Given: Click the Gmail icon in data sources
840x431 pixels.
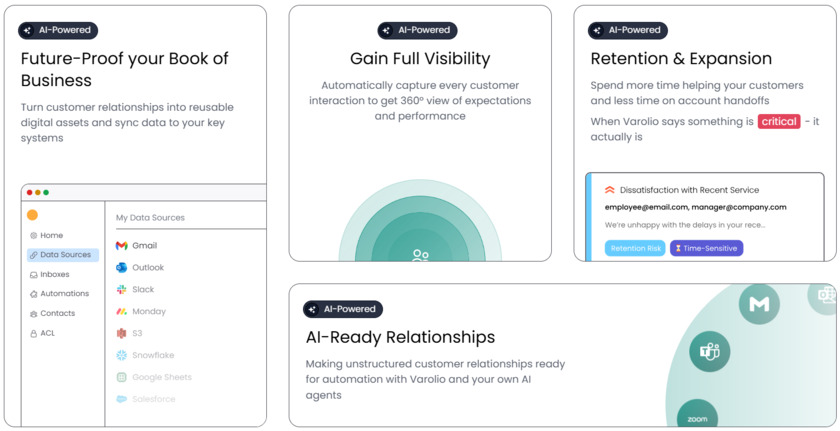Looking at the screenshot, I should click(x=121, y=246).
